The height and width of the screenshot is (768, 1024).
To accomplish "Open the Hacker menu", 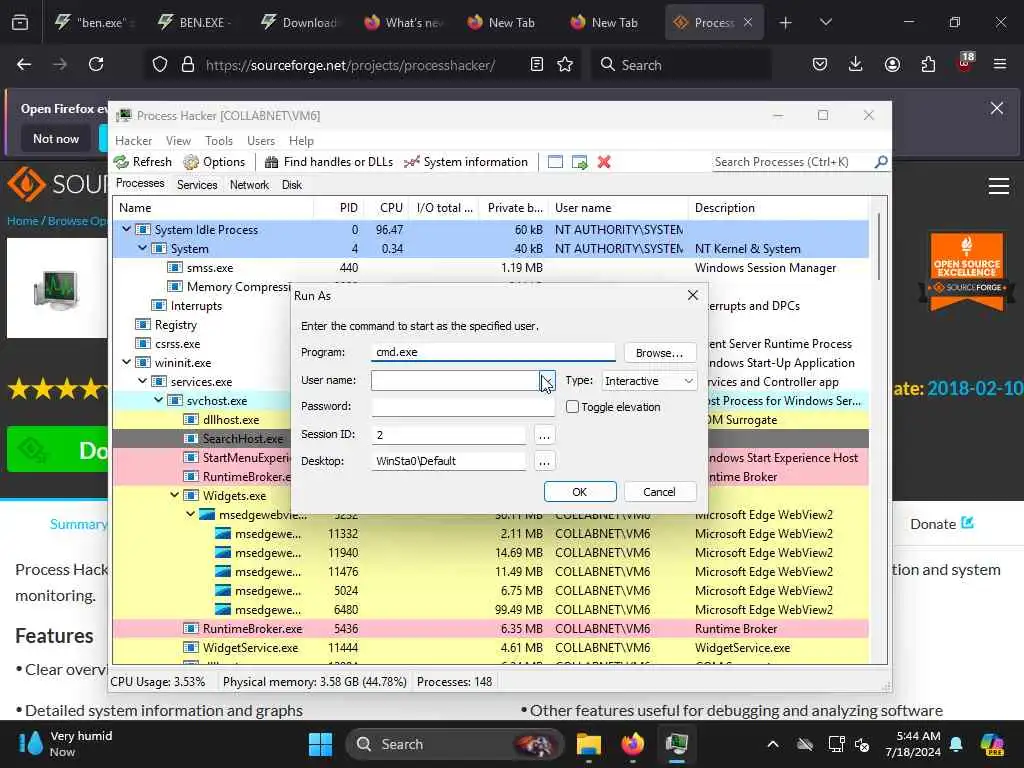I will [133, 141].
